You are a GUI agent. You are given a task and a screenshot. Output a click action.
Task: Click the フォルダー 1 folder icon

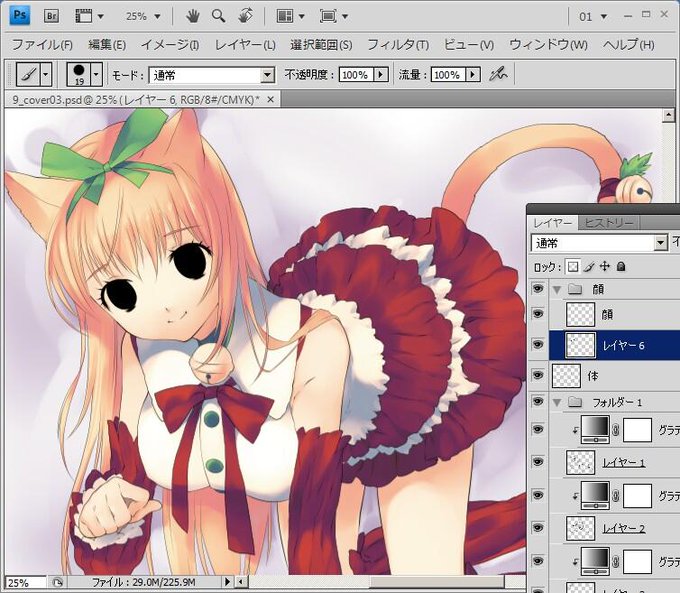click(575, 402)
